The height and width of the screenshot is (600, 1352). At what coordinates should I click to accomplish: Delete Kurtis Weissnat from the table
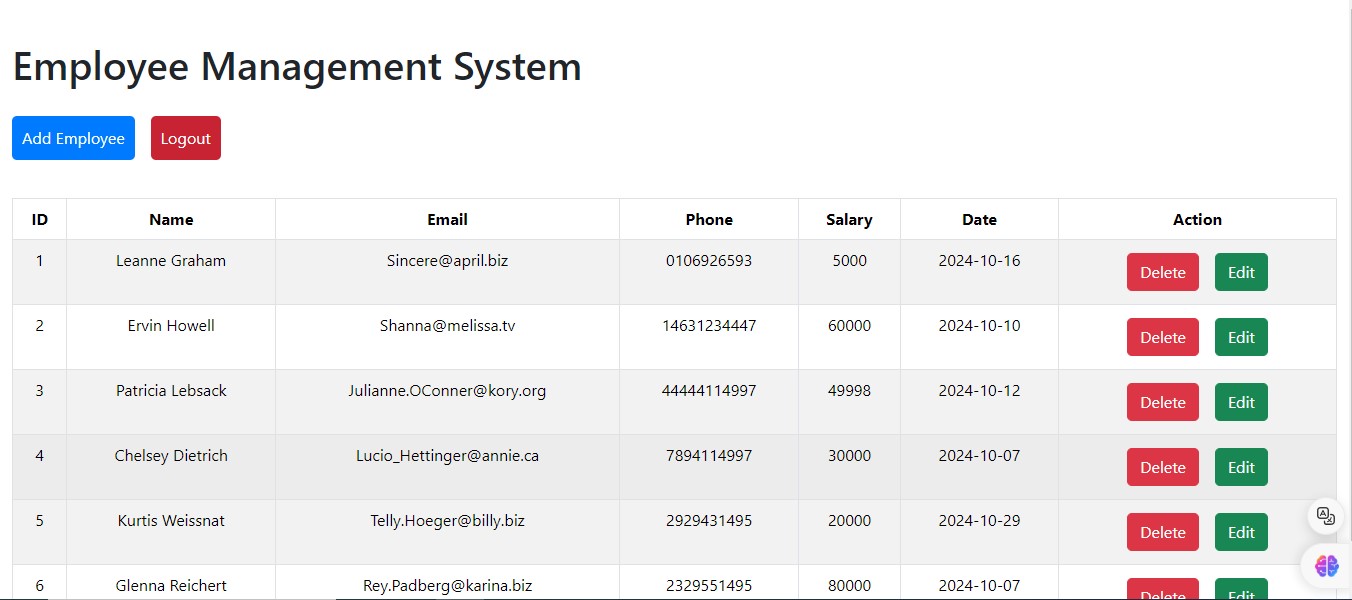pos(1162,532)
